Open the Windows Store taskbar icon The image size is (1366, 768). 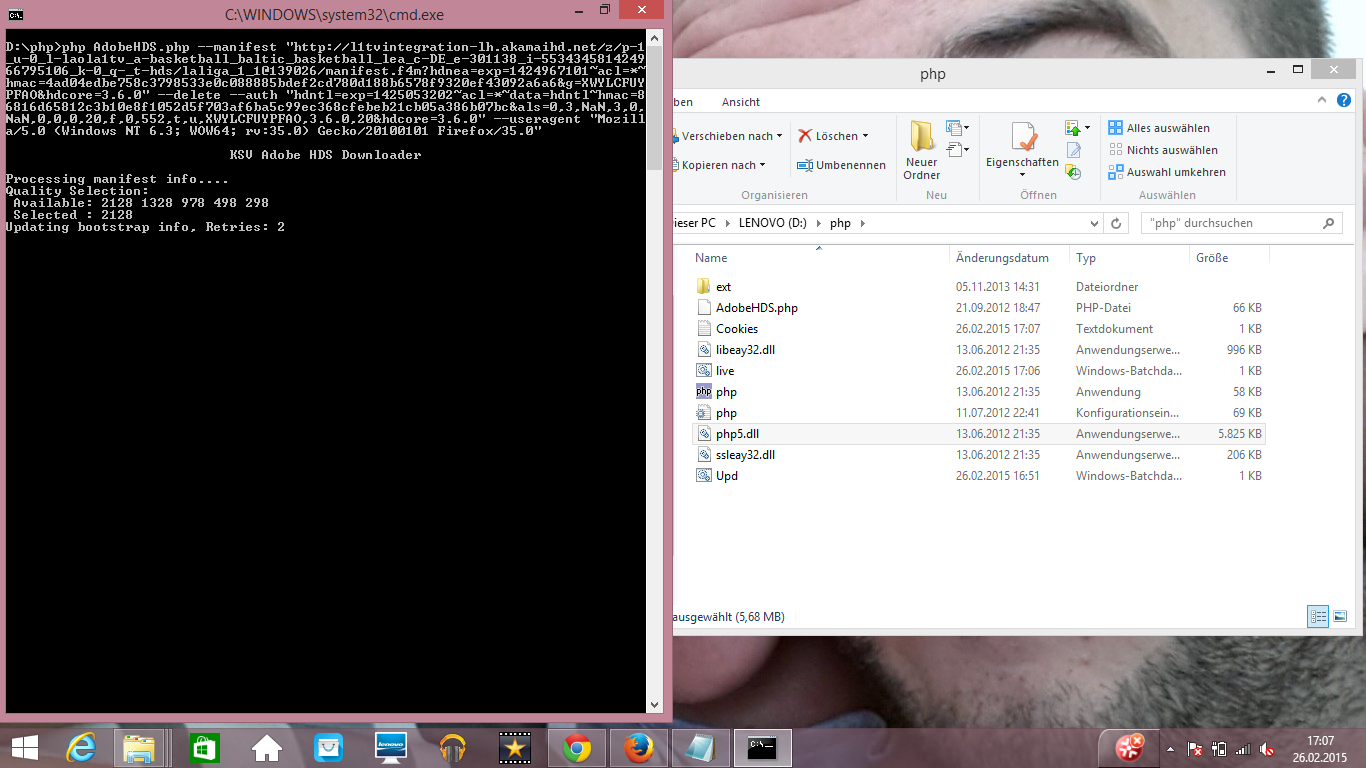(204, 748)
